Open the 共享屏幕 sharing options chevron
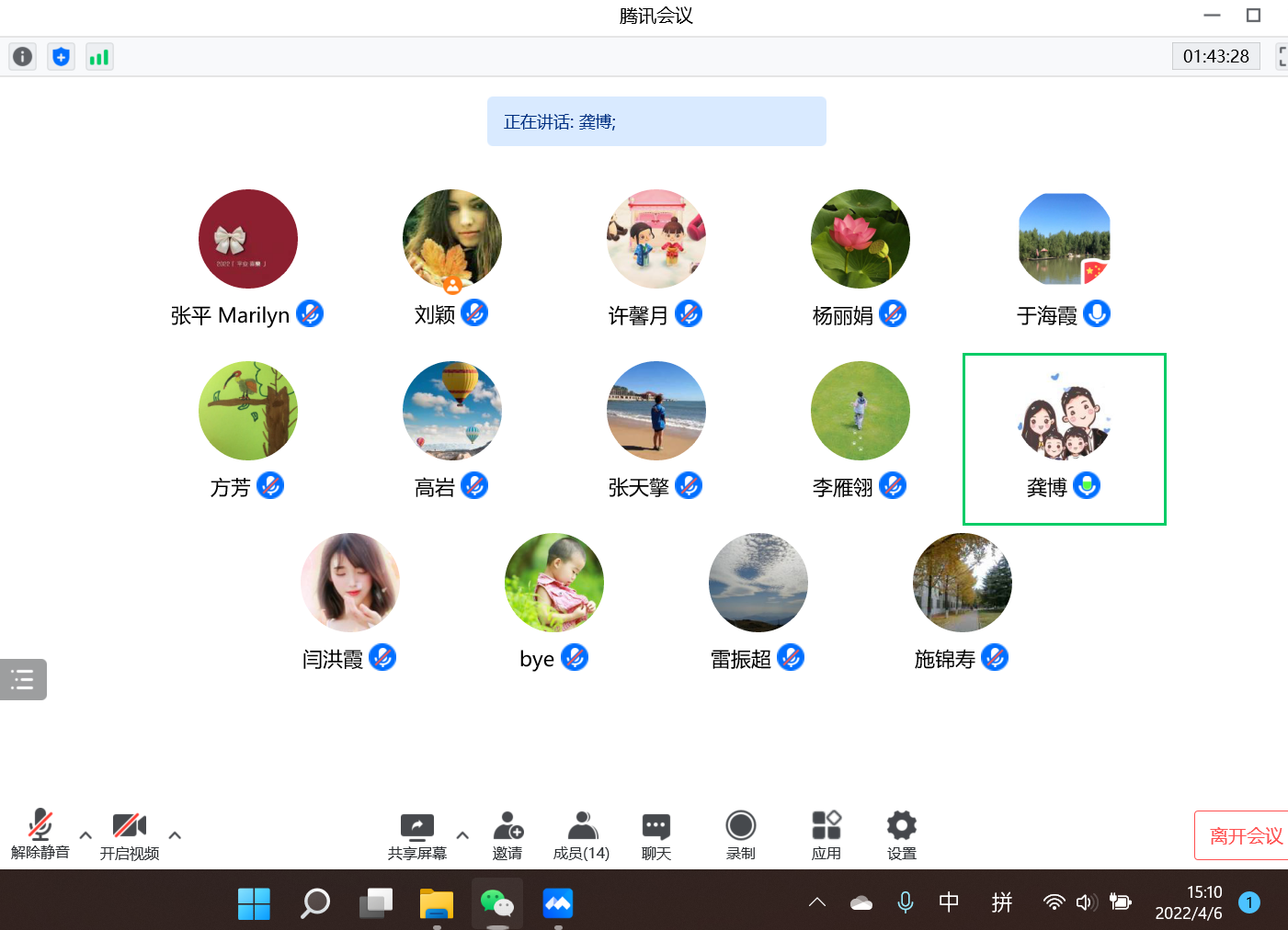The image size is (1288, 930). [462, 837]
